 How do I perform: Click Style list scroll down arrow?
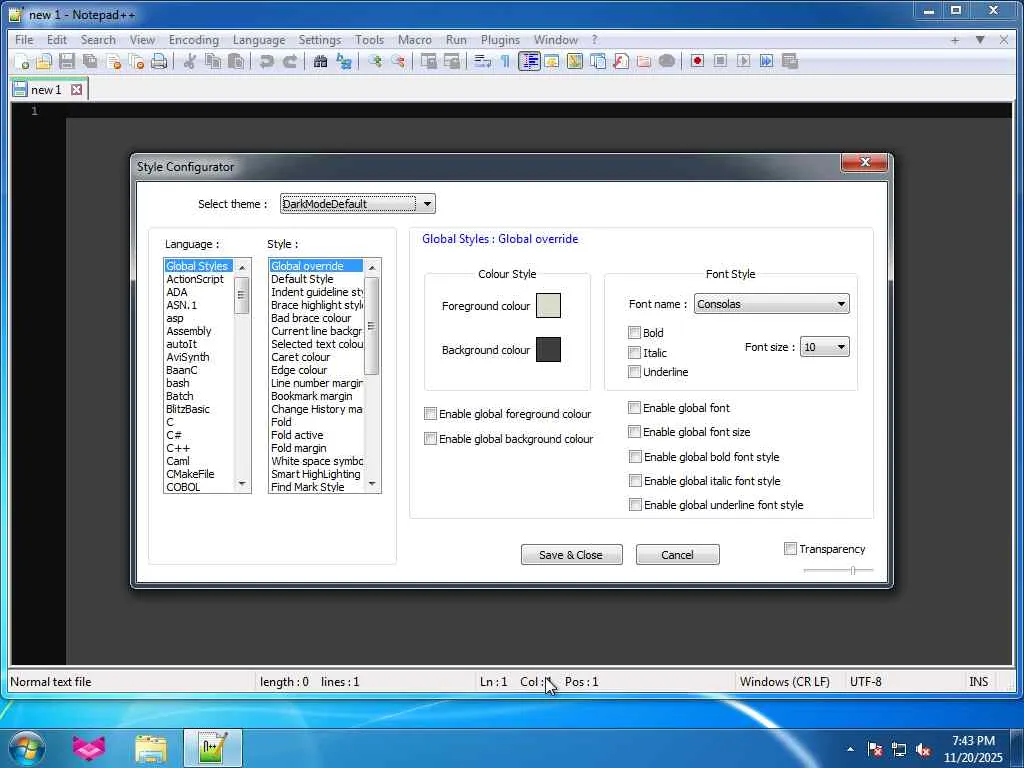pyautogui.click(x=372, y=484)
